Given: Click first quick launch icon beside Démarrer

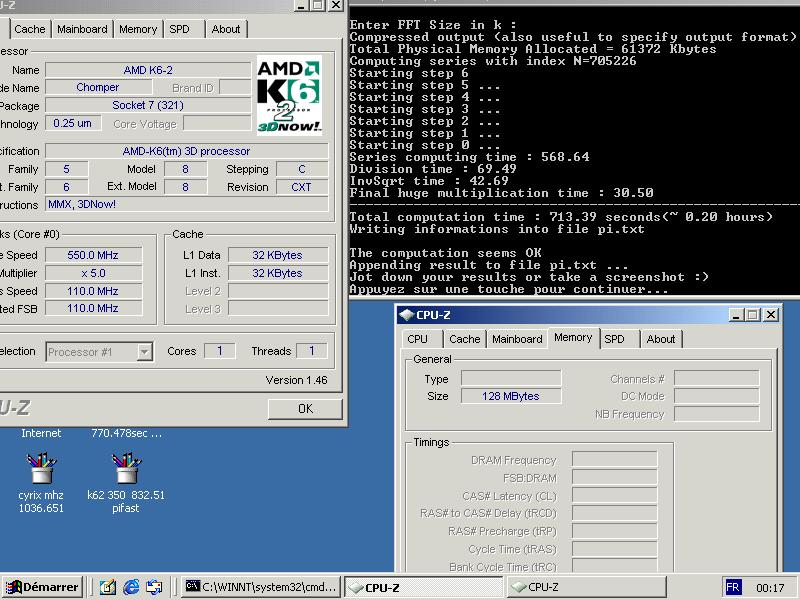Looking at the screenshot, I should click(x=108, y=587).
